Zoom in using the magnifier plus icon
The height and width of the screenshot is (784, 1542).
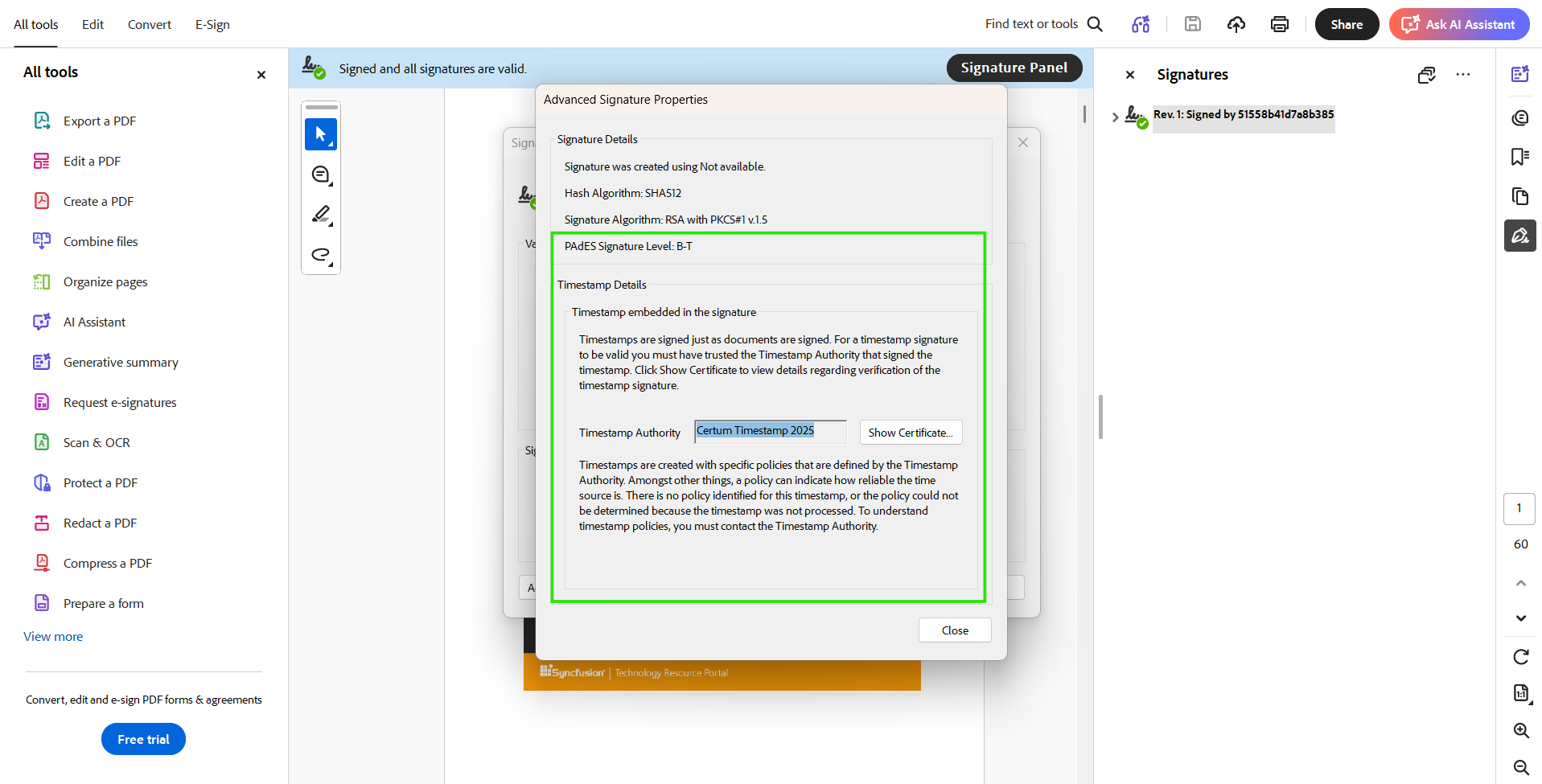click(x=1520, y=730)
